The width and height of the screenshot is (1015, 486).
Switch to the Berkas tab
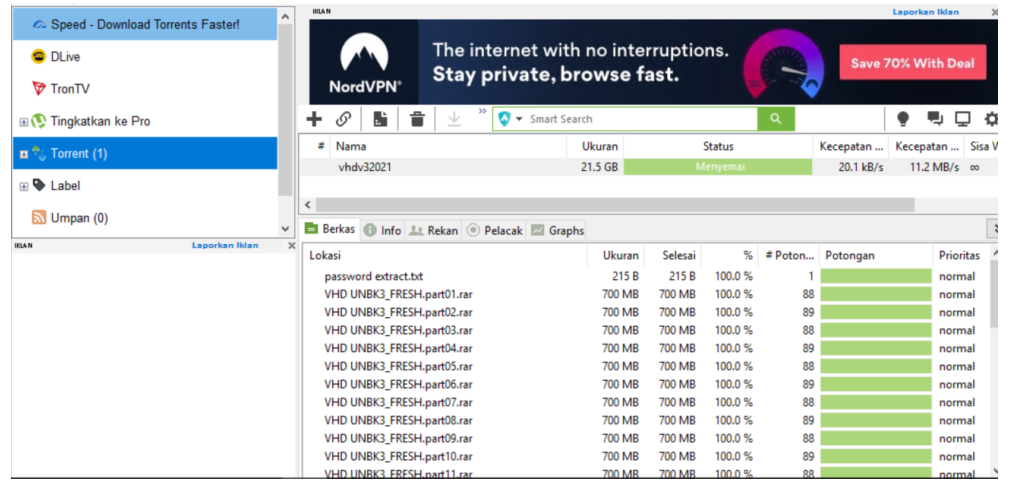[x=330, y=229]
